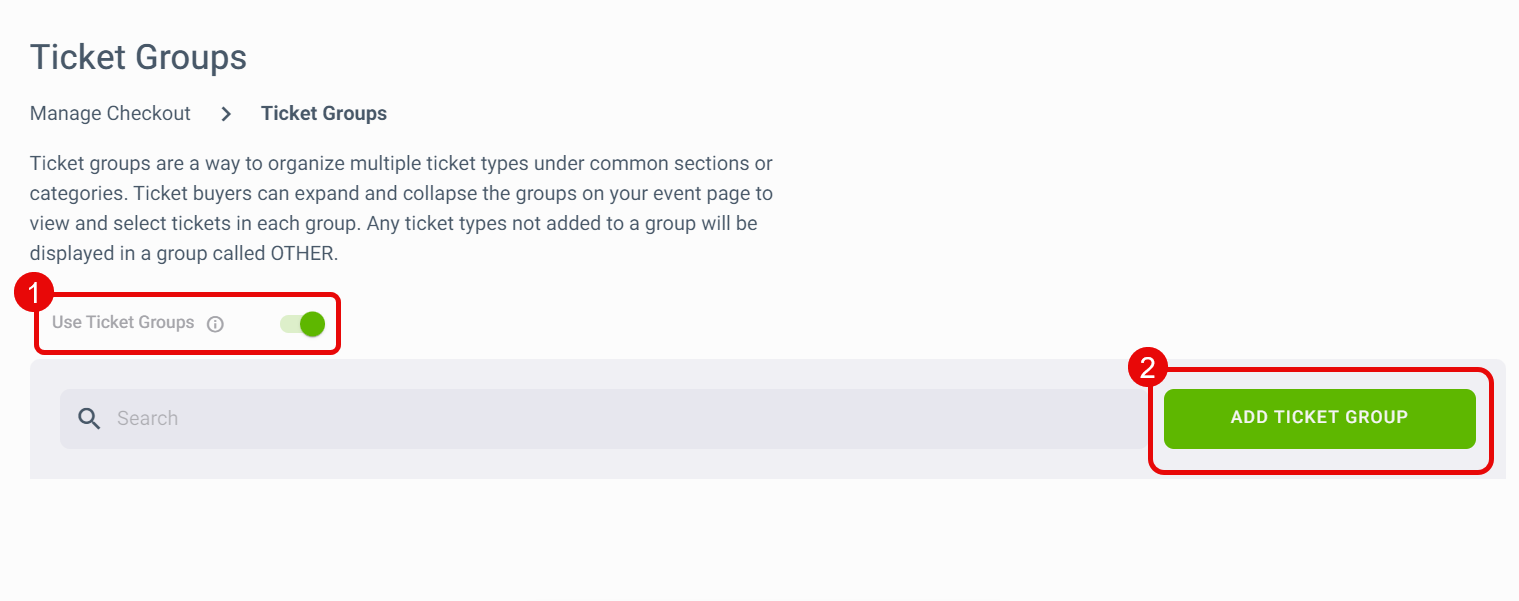Click the word OTHER in the description
1519x601 pixels.
point(304,254)
